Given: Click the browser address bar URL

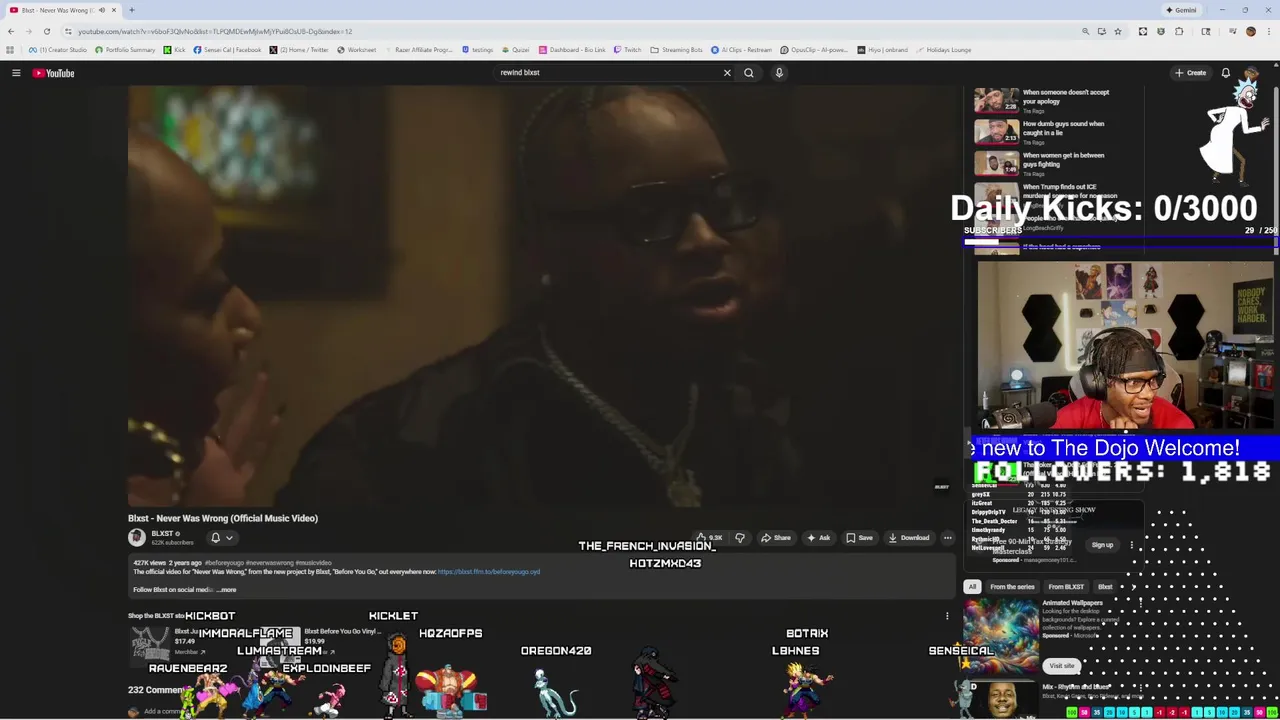Looking at the screenshot, I should click(215, 31).
